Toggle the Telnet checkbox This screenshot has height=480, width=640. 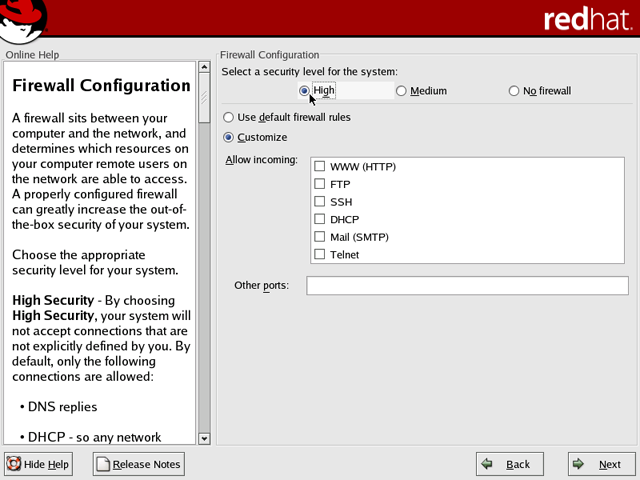pos(320,255)
